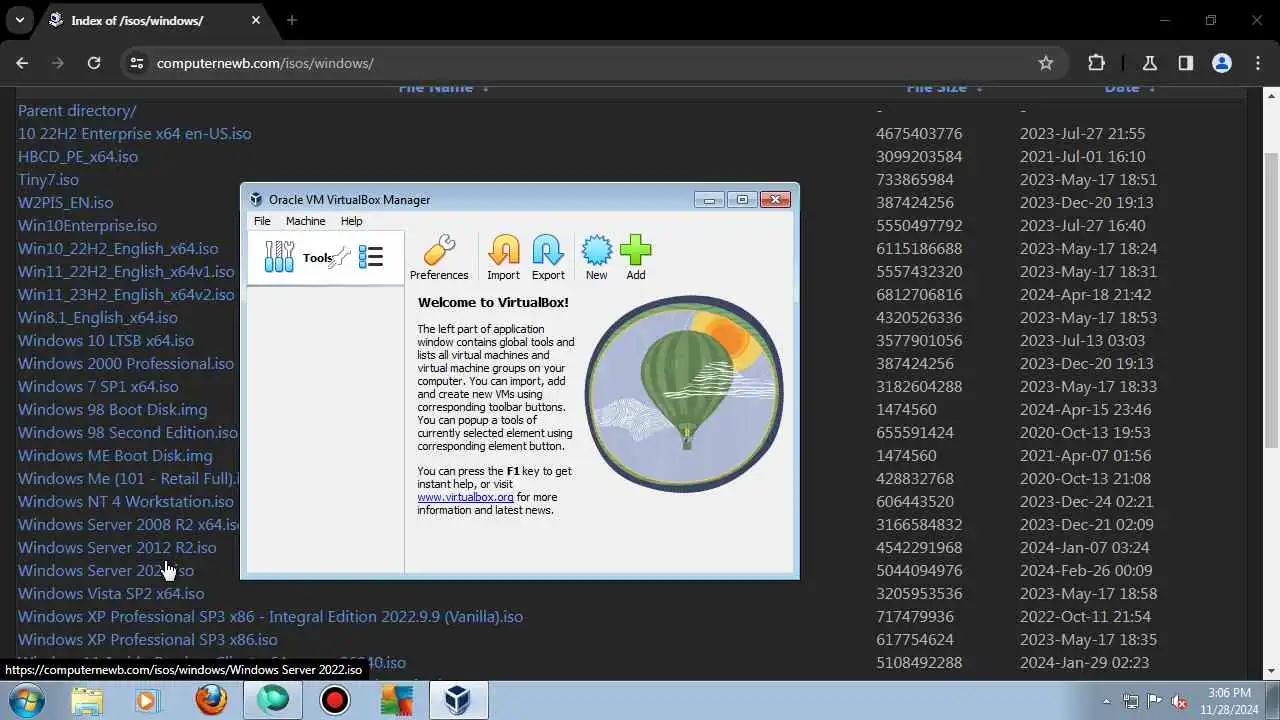Click the Tiny7.iso link

pos(48,180)
